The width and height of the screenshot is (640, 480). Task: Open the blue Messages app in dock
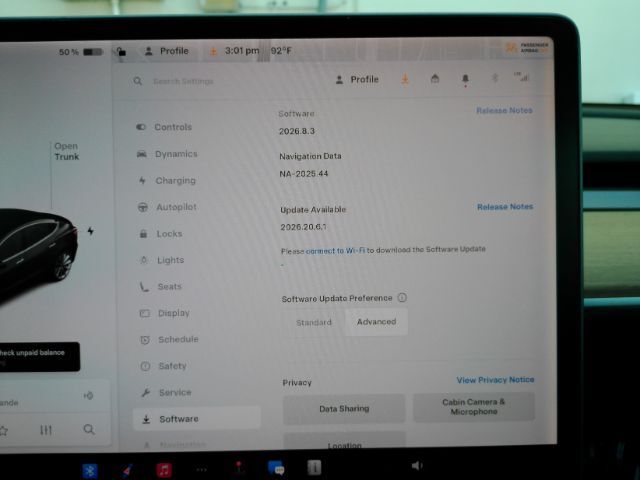click(276, 468)
